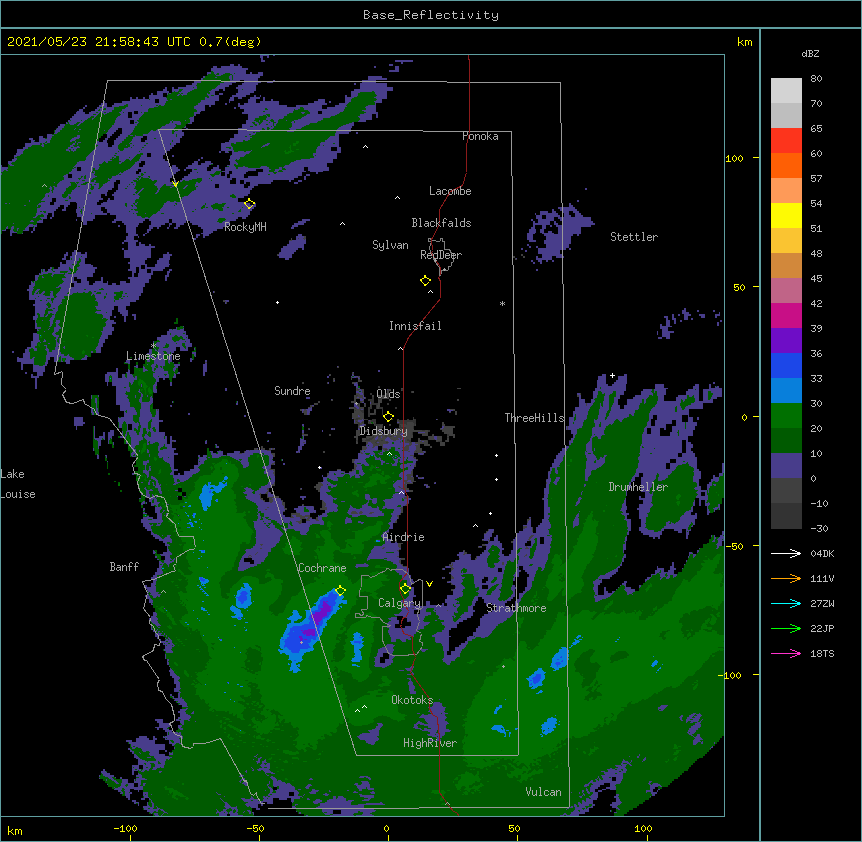Pick the magenta swatch in dBZ legend
The height and width of the screenshot is (842, 862).
786,315
